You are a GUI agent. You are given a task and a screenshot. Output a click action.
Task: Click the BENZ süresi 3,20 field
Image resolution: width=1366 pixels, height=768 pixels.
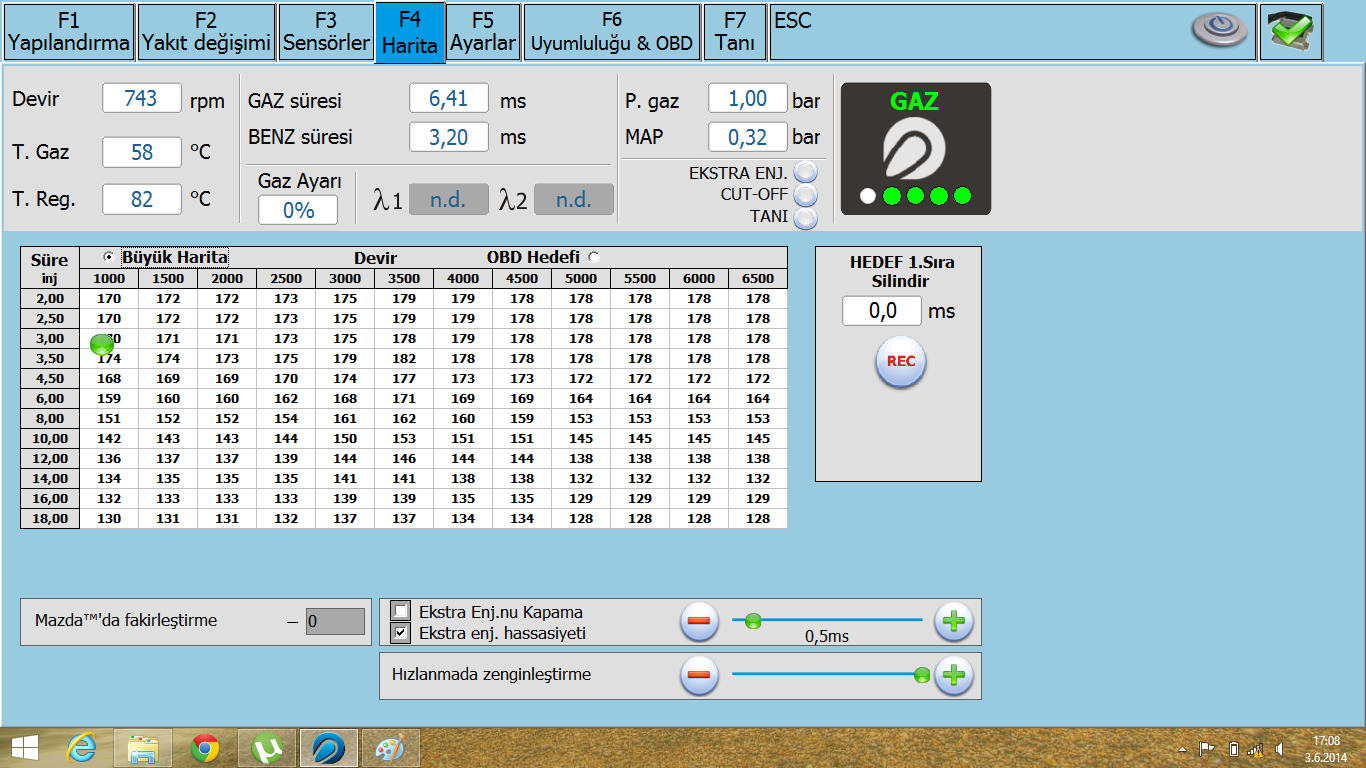pos(449,137)
